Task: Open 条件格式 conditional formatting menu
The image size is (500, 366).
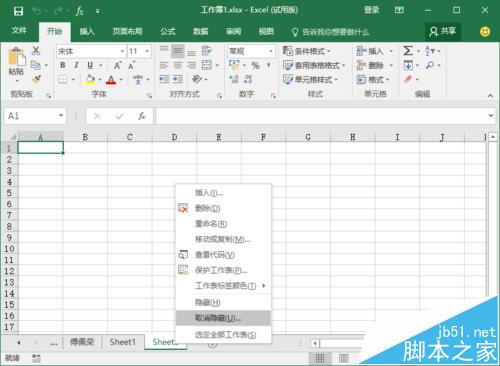Action: click(x=307, y=51)
